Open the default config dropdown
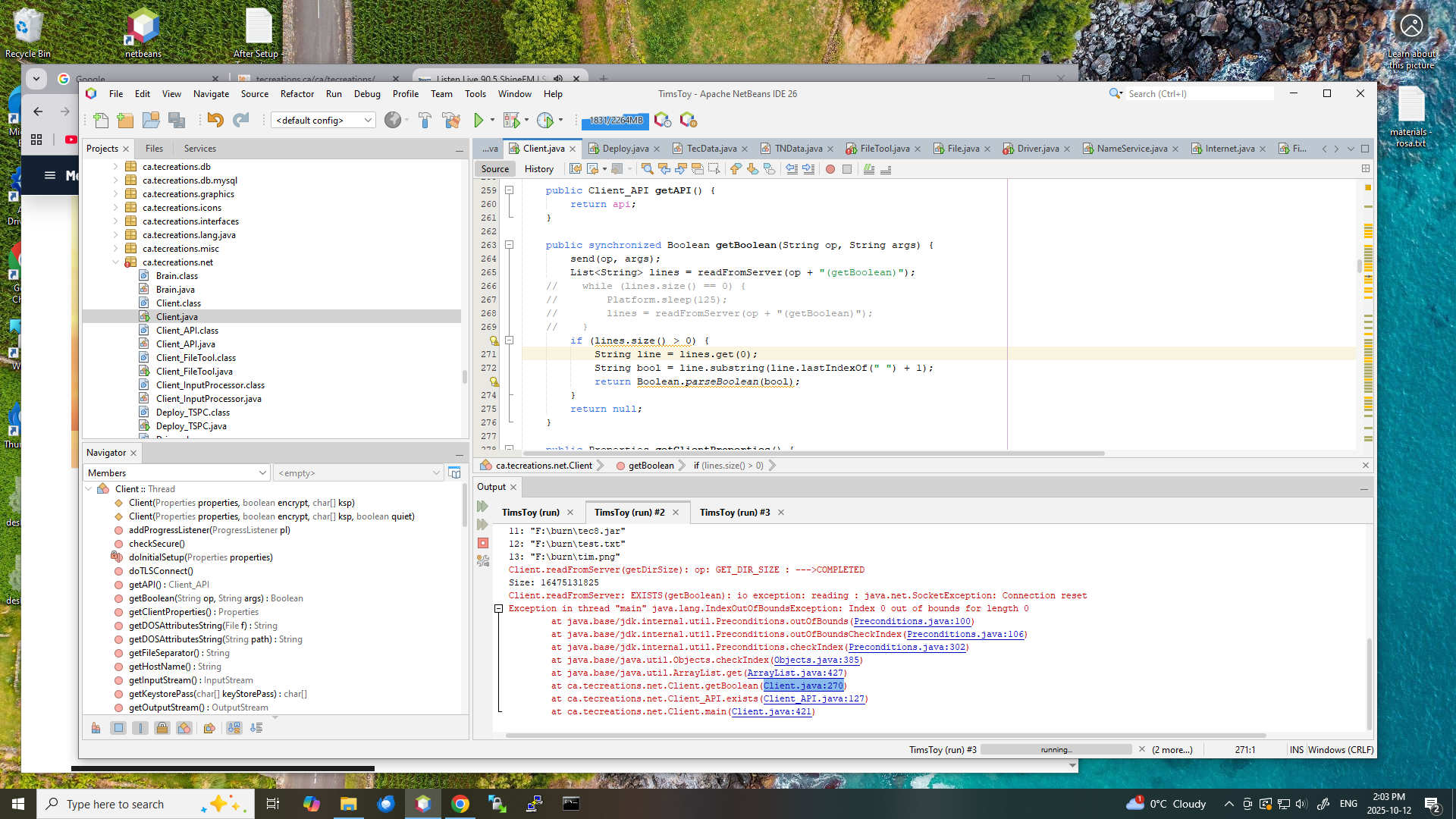The width and height of the screenshot is (1456, 819). [324, 120]
